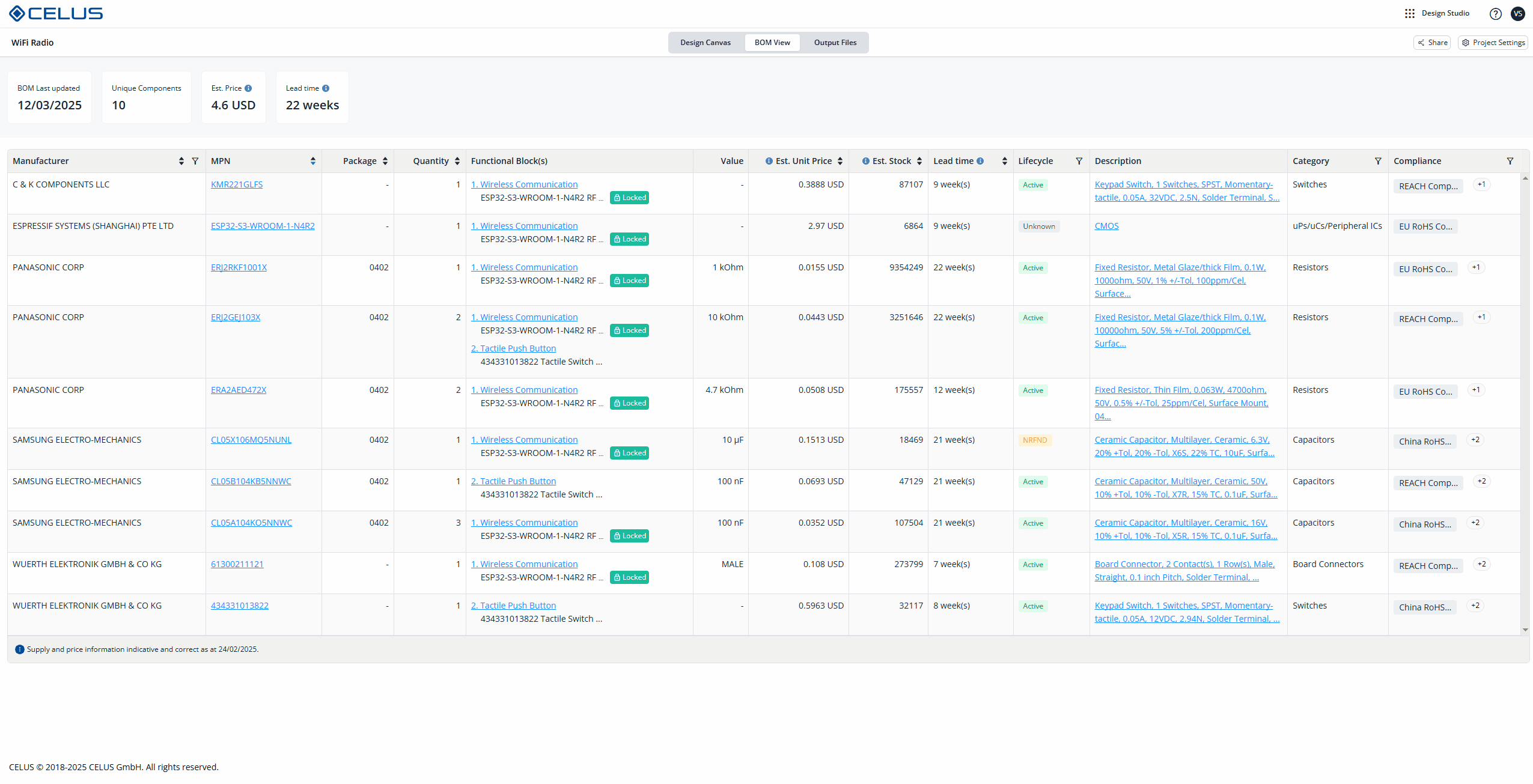Open the 434331013822 MPN link
The height and width of the screenshot is (784, 1533).
click(x=240, y=606)
